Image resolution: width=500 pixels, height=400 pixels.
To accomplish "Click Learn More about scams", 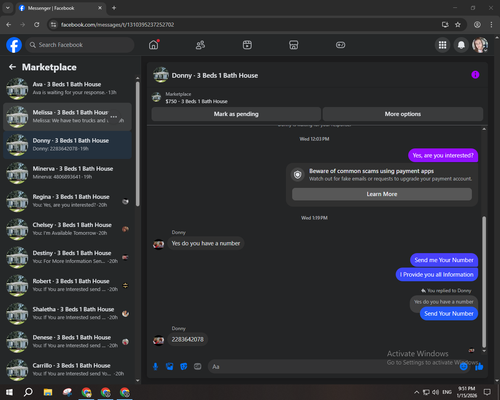I will (382, 194).
